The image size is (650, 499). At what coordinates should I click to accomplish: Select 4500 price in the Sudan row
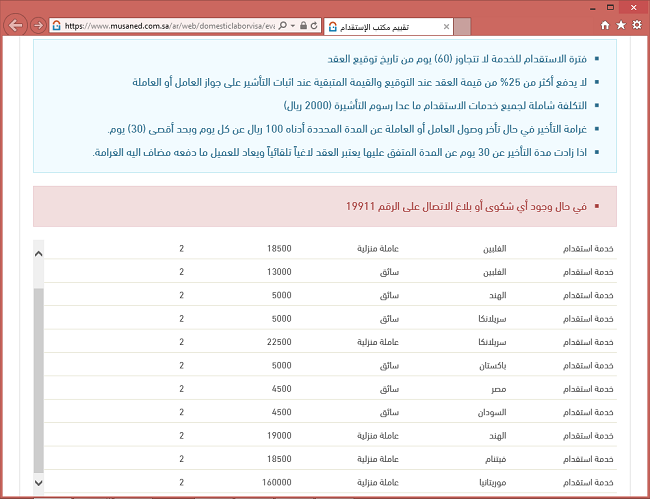(x=281, y=412)
